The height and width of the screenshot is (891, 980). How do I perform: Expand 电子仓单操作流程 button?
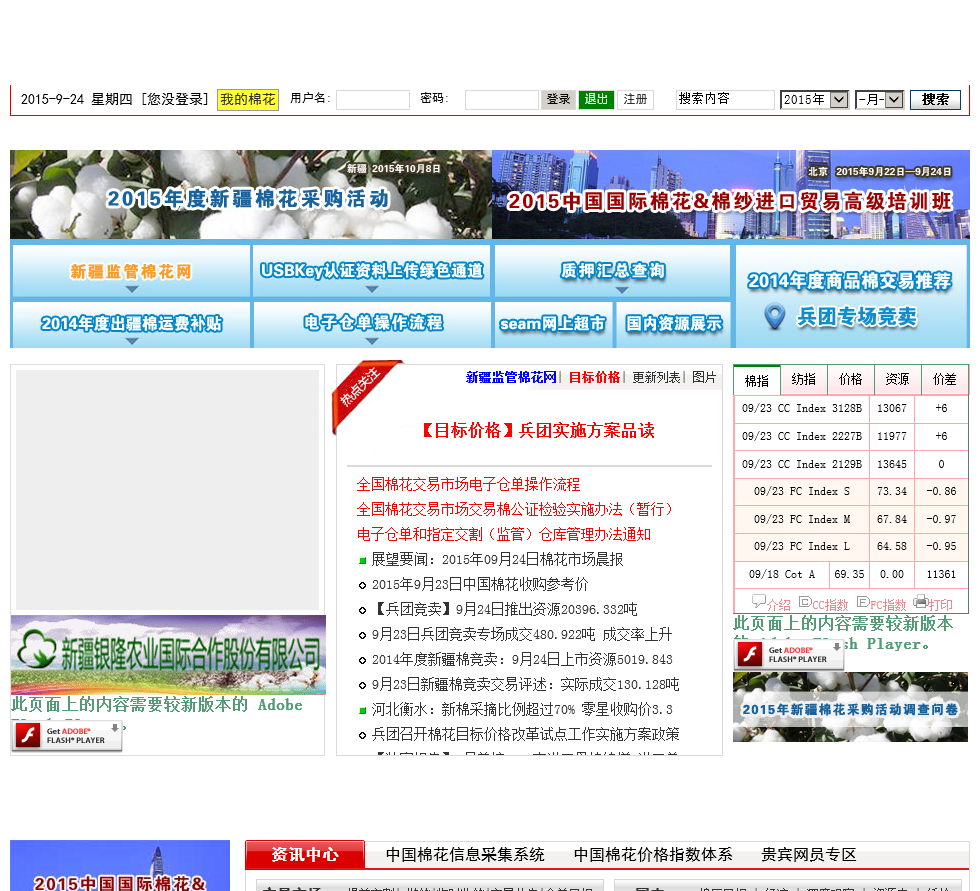(372, 324)
